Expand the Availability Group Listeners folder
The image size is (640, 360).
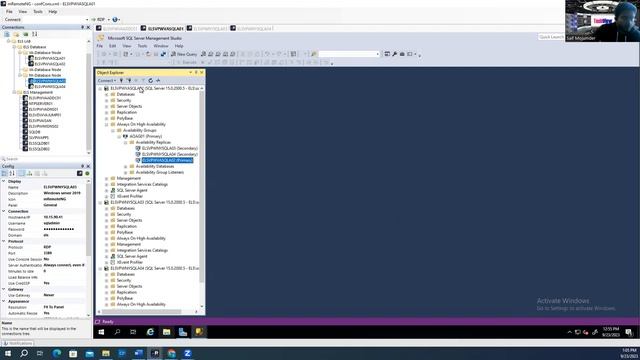click(126, 172)
